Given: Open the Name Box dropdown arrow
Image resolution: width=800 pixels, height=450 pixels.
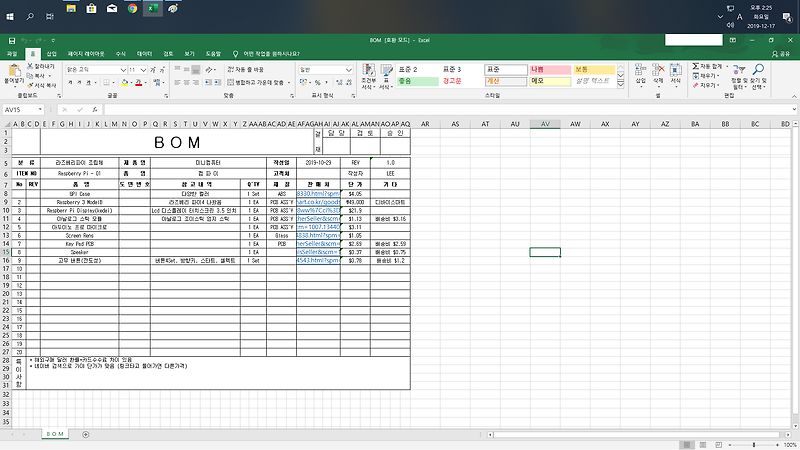Looking at the screenshot, I should (x=40, y=110).
